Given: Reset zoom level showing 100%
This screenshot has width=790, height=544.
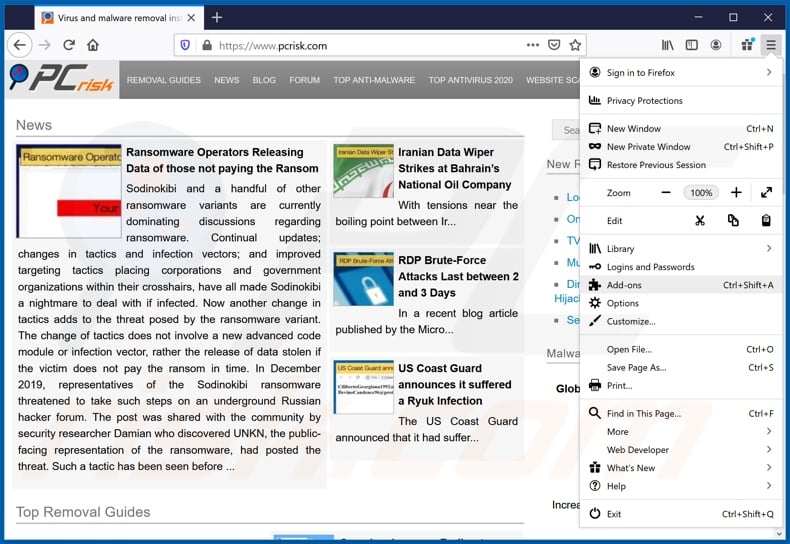Looking at the screenshot, I should pyautogui.click(x=701, y=192).
